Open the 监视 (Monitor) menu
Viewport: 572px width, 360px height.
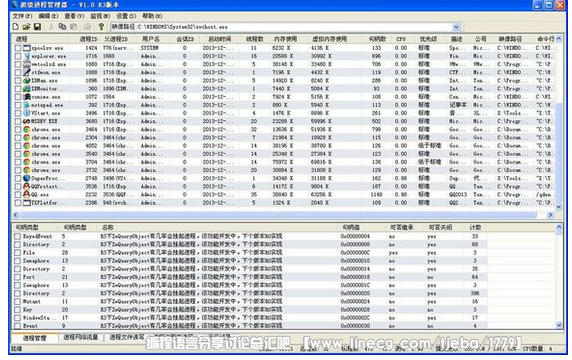pyautogui.click(x=100, y=16)
